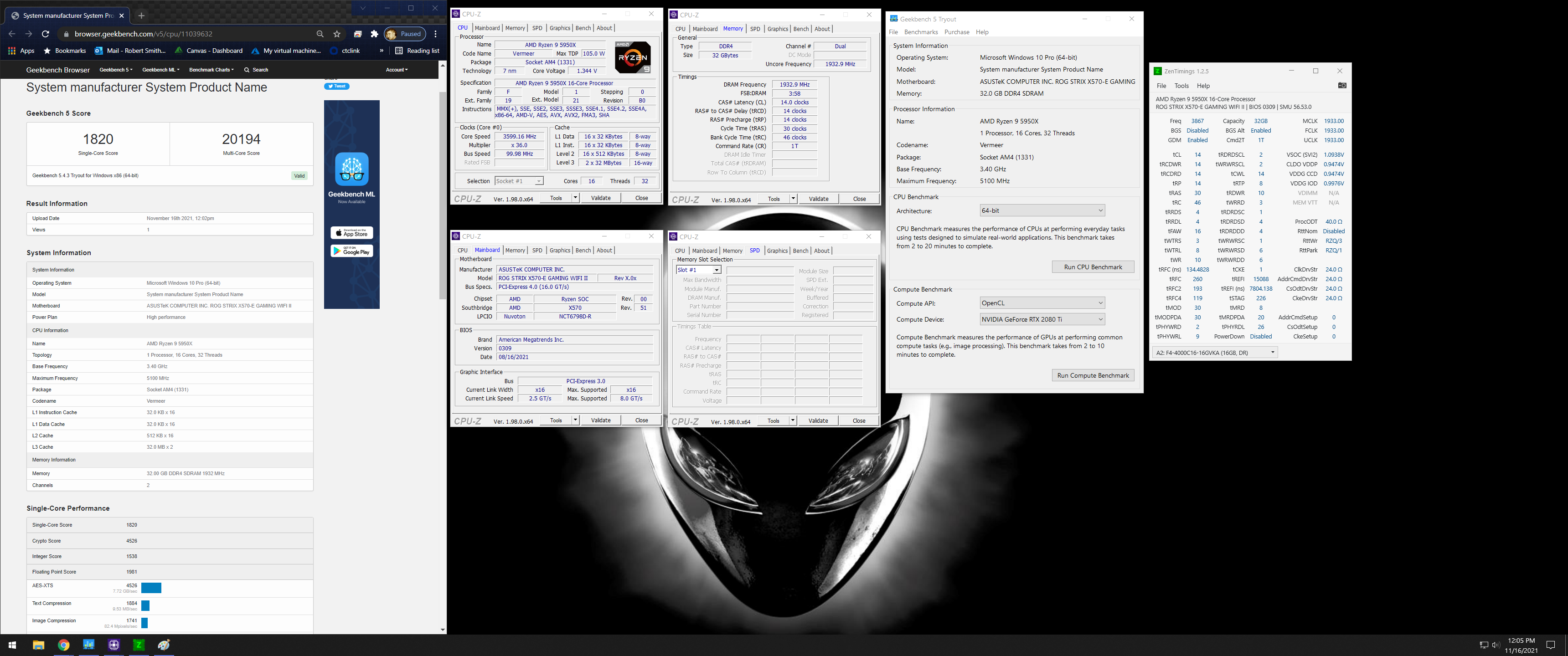Bookmark this page with the star icon
This screenshot has width=1568, height=656.
tap(336, 34)
